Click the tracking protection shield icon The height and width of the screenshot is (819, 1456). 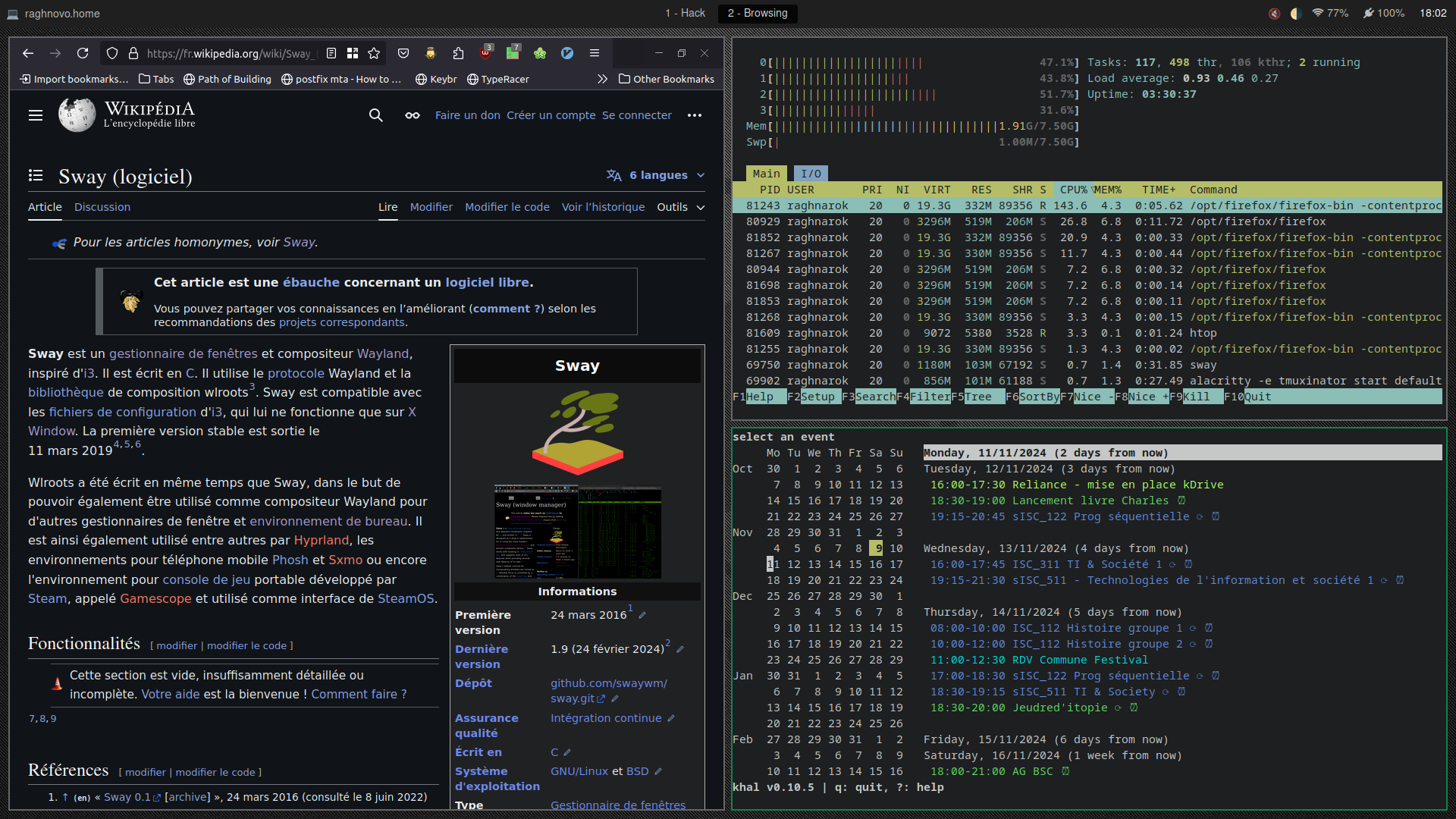[x=112, y=53]
